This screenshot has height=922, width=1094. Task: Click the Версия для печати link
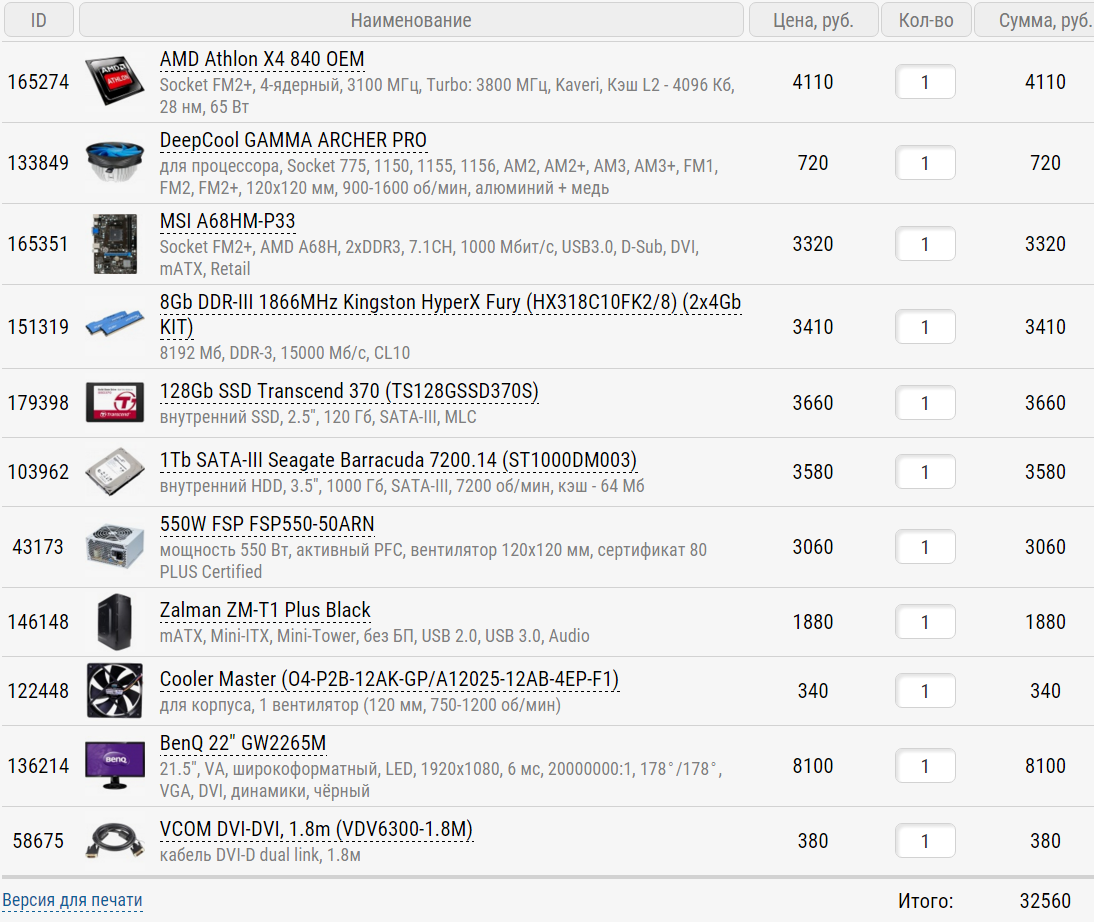pyautogui.click(x=73, y=900)
